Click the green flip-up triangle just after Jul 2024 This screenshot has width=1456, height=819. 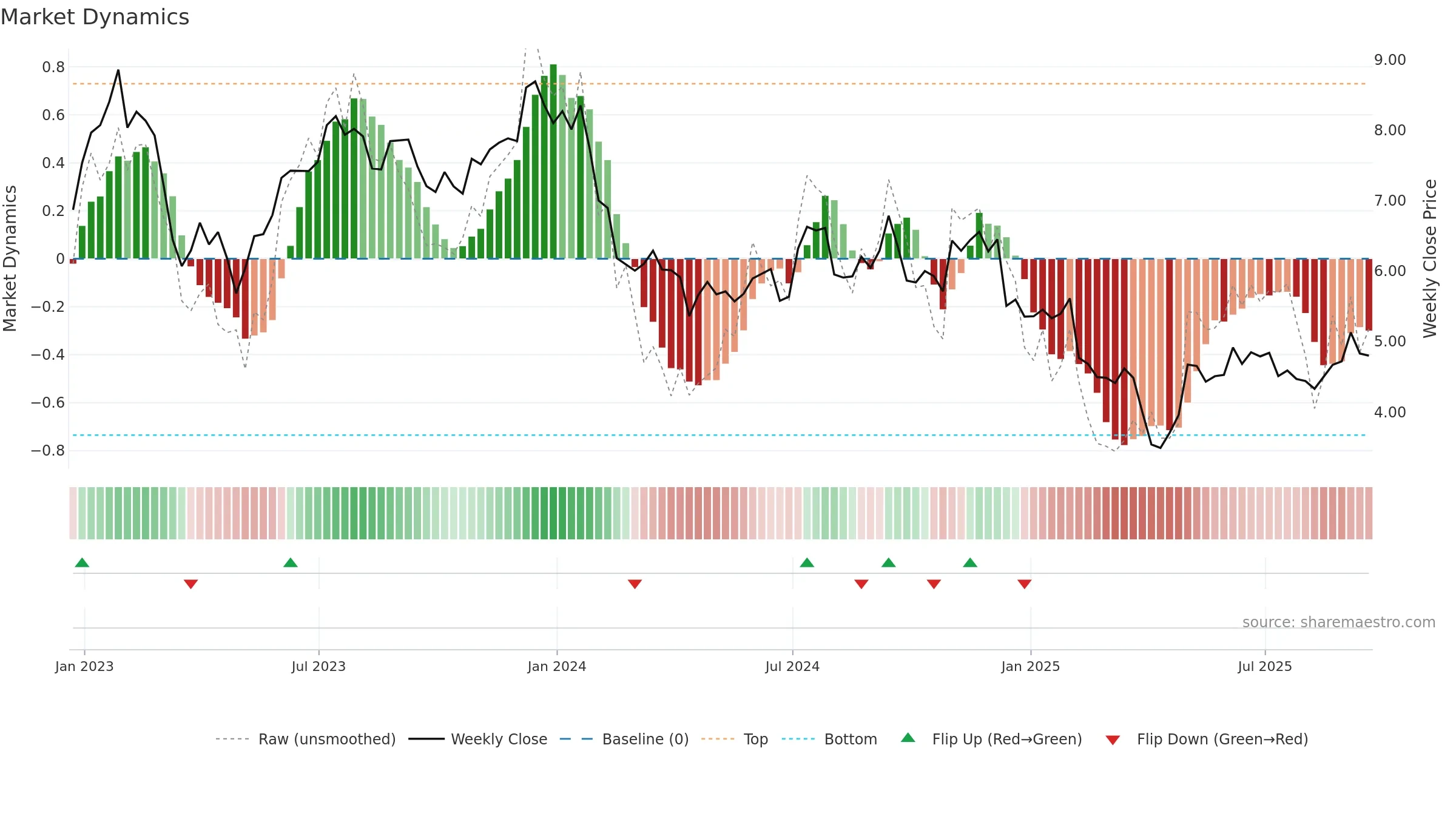807,562
